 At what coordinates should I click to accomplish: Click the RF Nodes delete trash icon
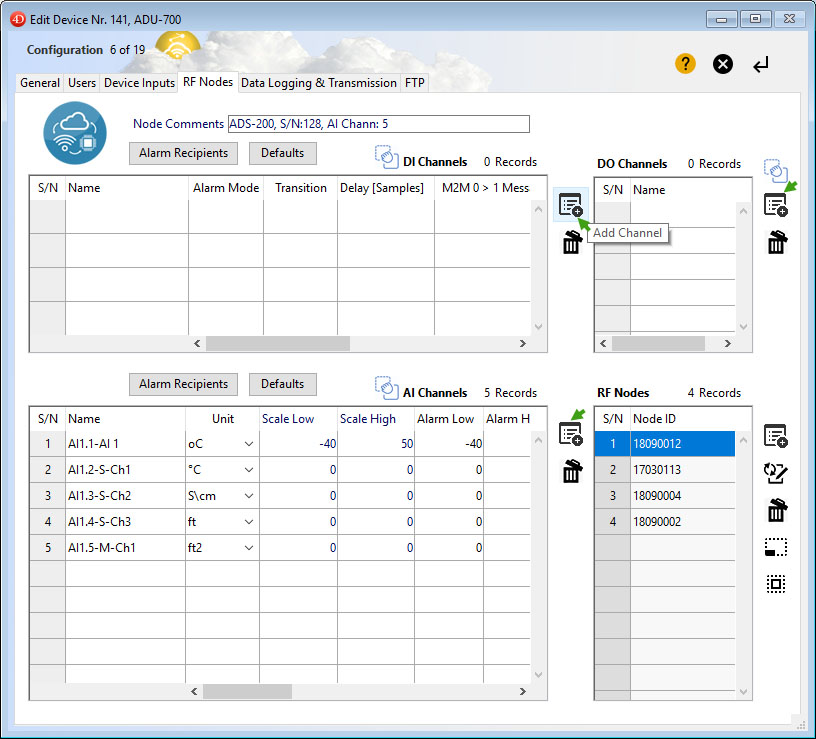[x=776, y=510]
